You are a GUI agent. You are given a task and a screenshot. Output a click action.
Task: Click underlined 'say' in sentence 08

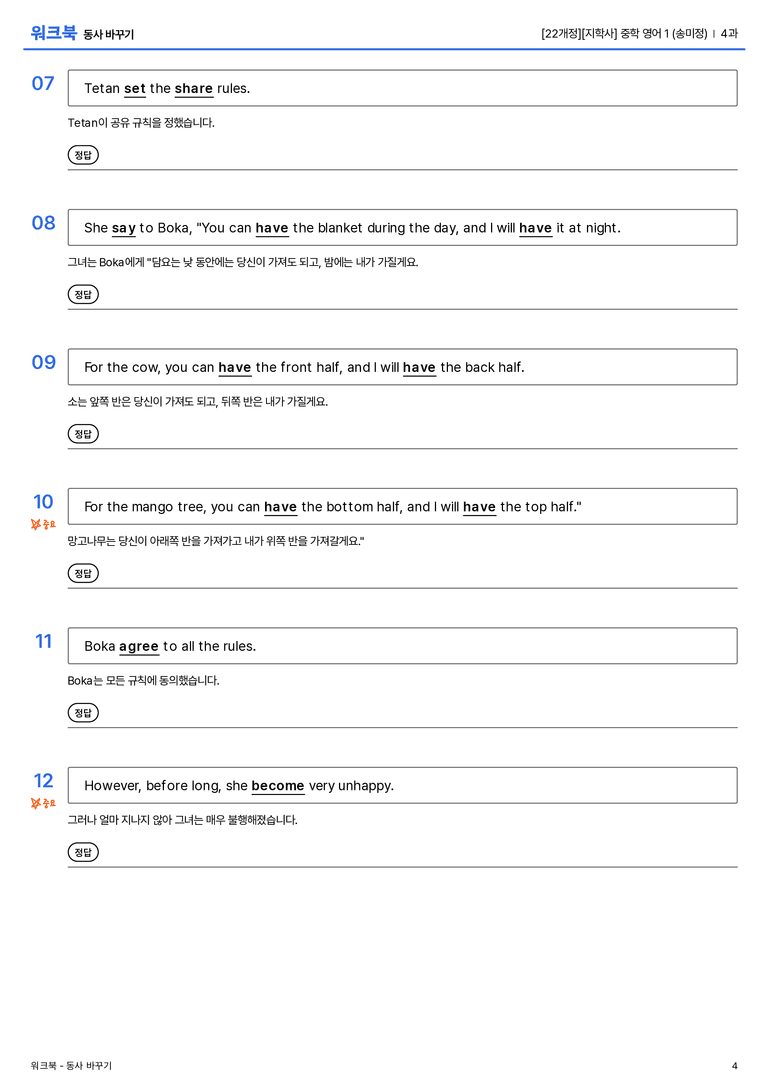click(123, 228)
